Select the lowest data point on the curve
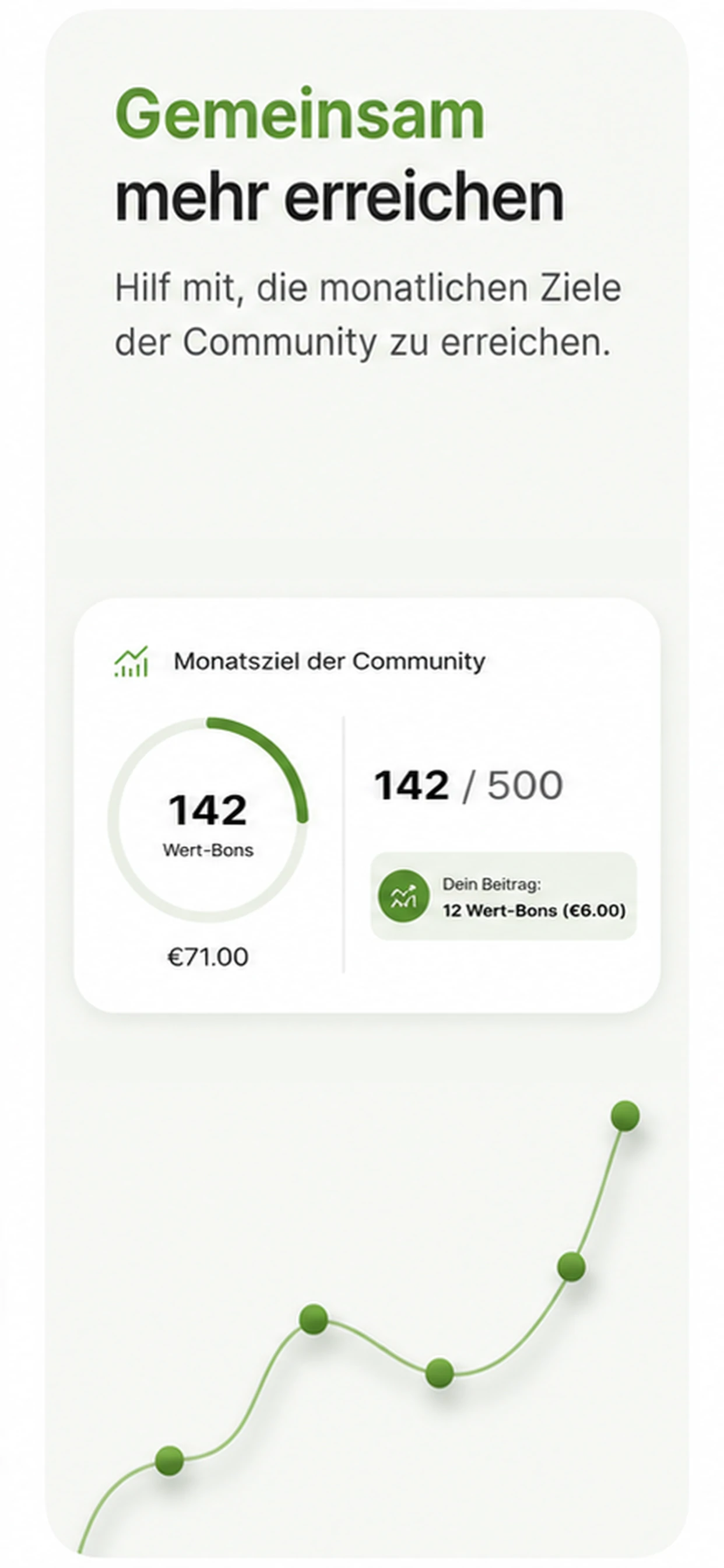Screen dimensions: 724x1568 tap(169, 1460)
